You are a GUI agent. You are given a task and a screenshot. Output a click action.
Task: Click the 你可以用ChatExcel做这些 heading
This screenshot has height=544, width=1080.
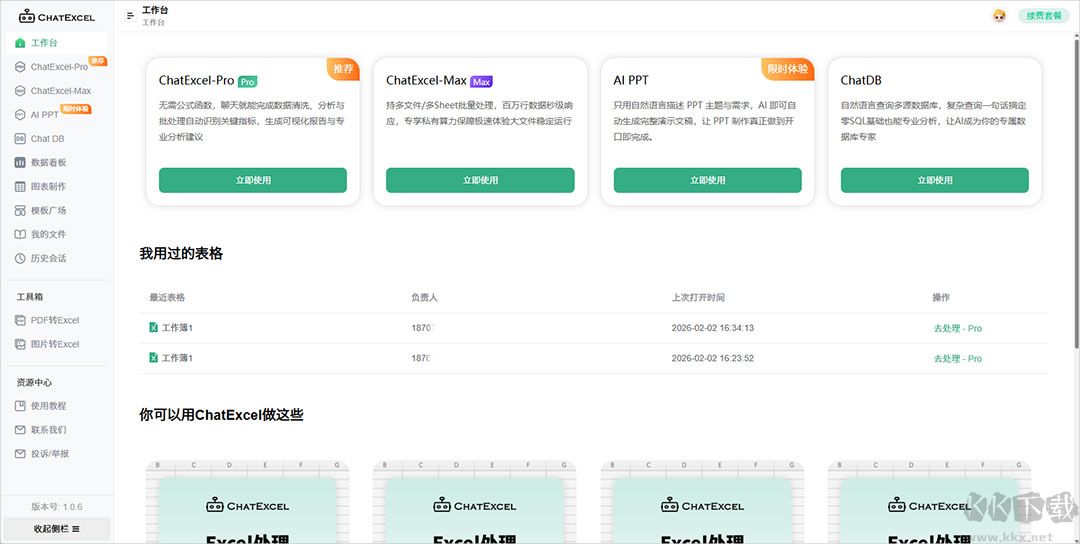coord(221,415)
